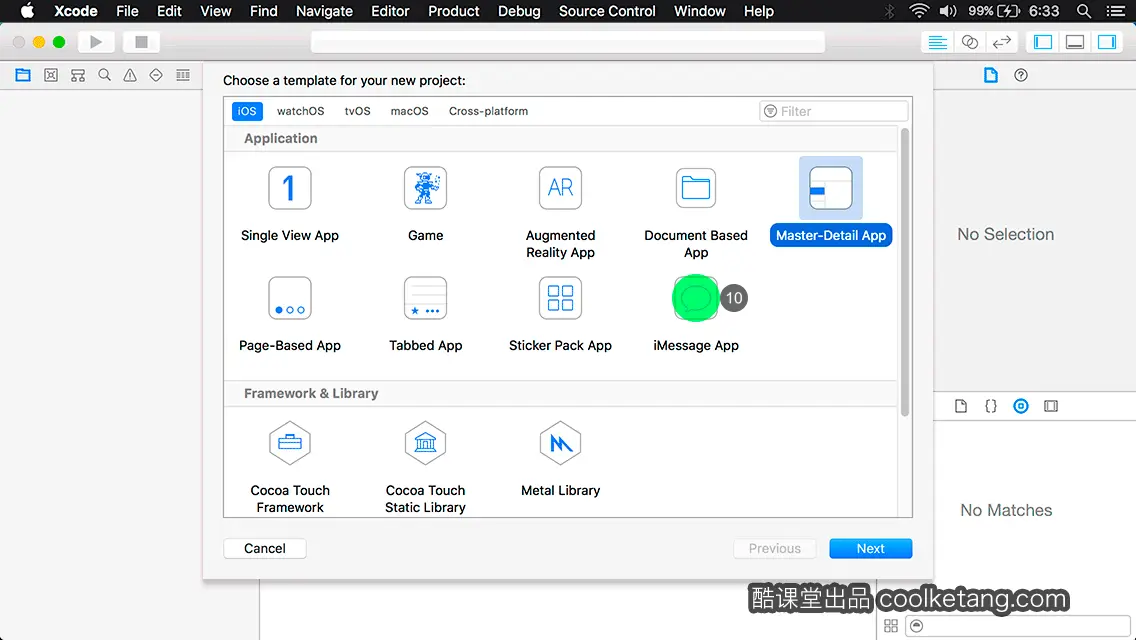Open the Xcode application menu
1136x640 pixels.
[x=75, y=11]
